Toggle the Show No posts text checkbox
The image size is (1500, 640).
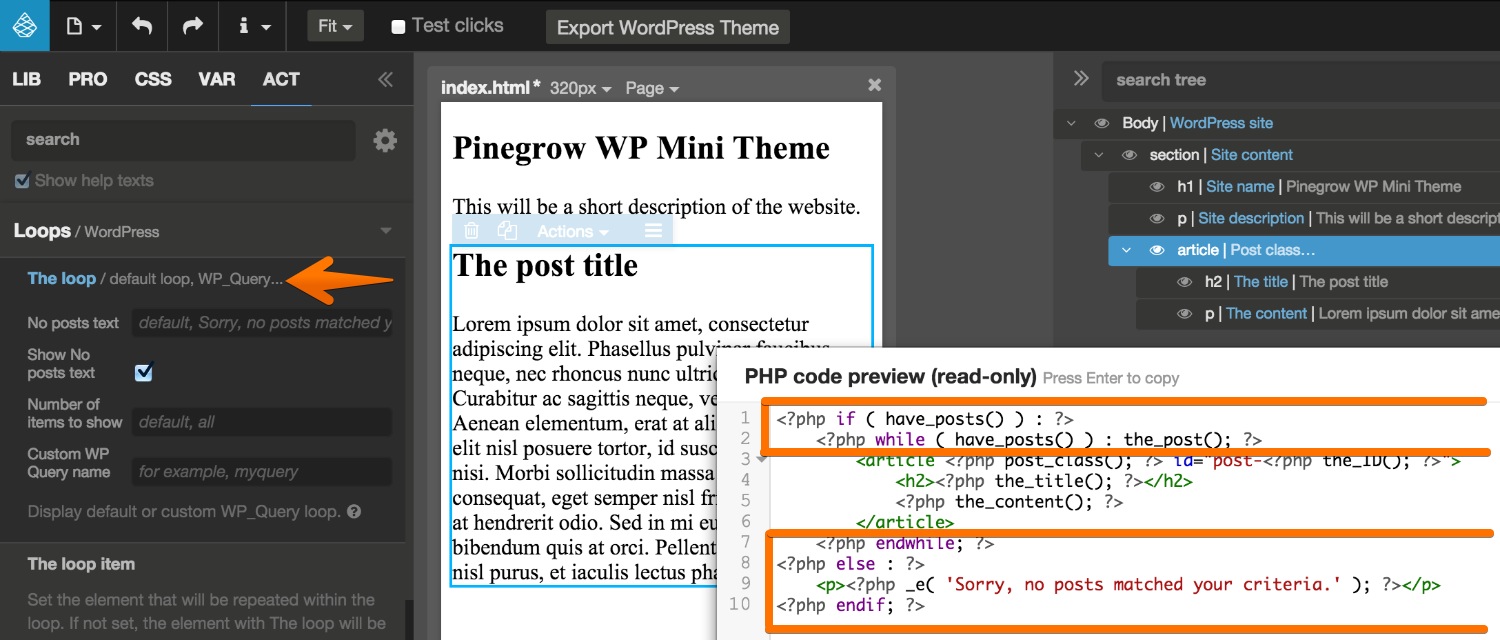[x=144, y=372]
